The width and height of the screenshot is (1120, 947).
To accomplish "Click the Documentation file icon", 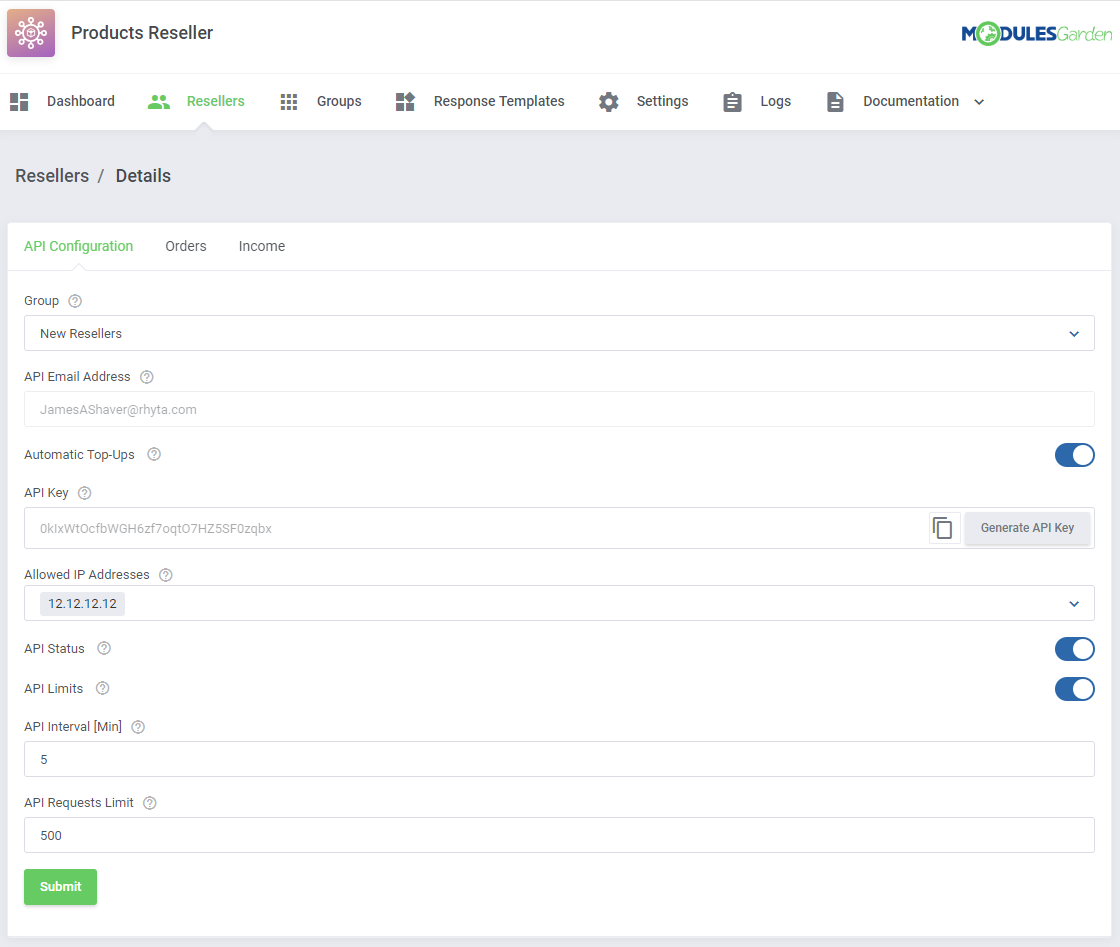I will (x=835, y=101).
